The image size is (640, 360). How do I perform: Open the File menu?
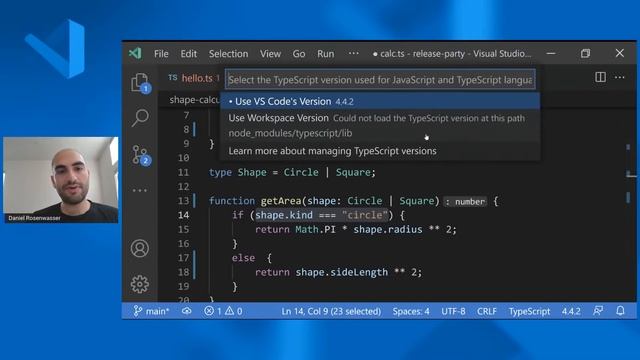161,54
